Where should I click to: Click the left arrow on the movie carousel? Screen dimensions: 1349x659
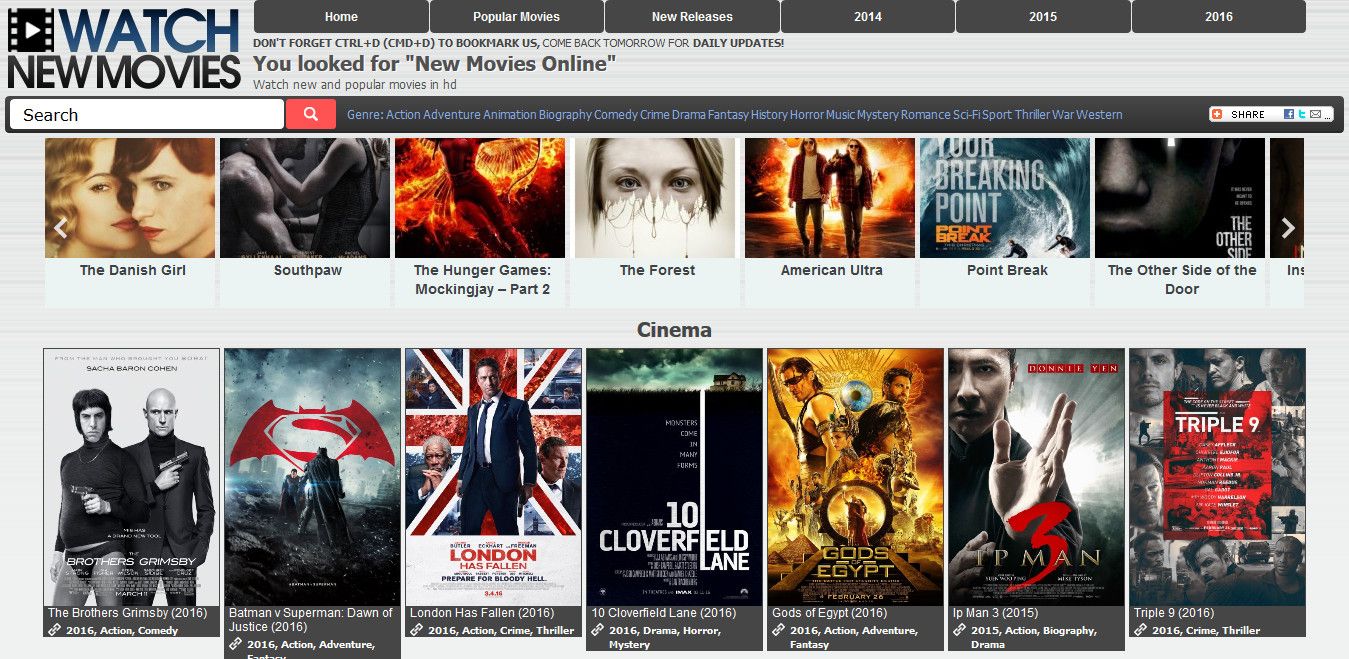[x=60, y=228]
